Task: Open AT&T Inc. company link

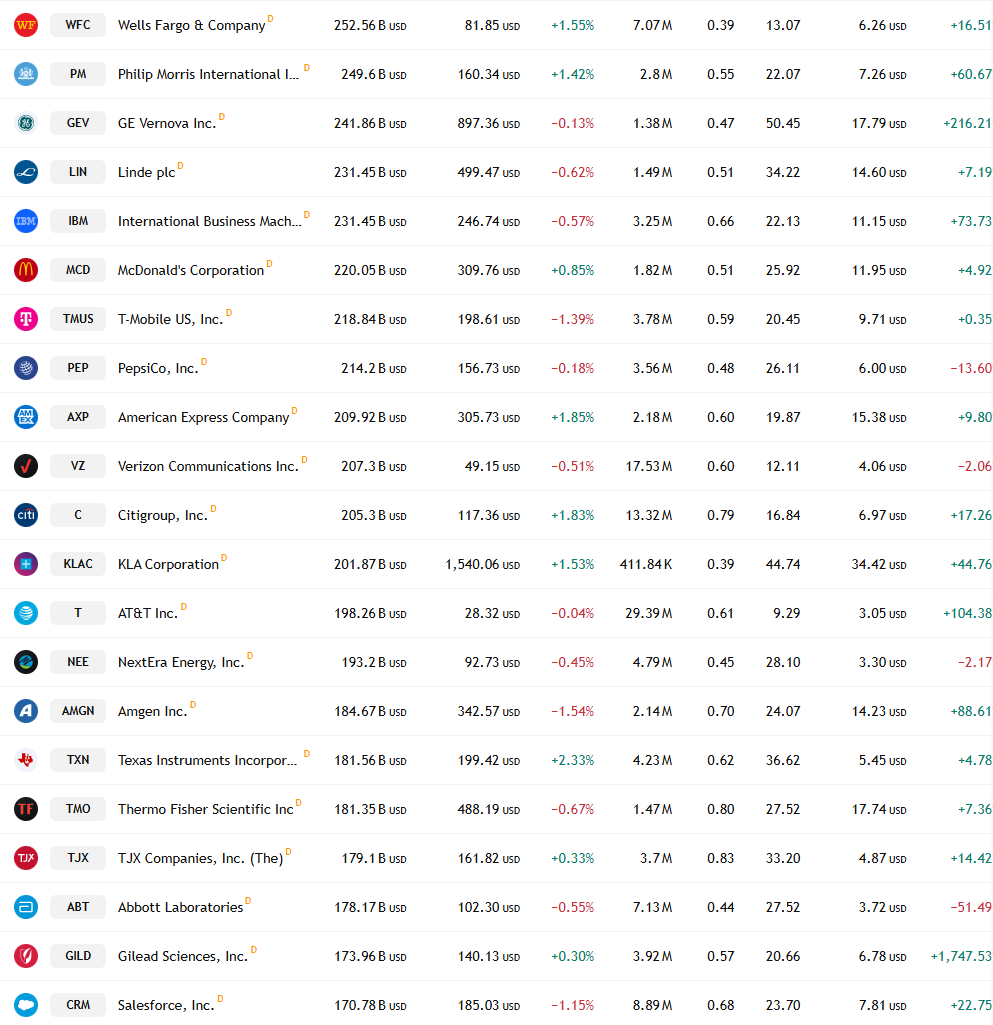Action: click(148, 614)
